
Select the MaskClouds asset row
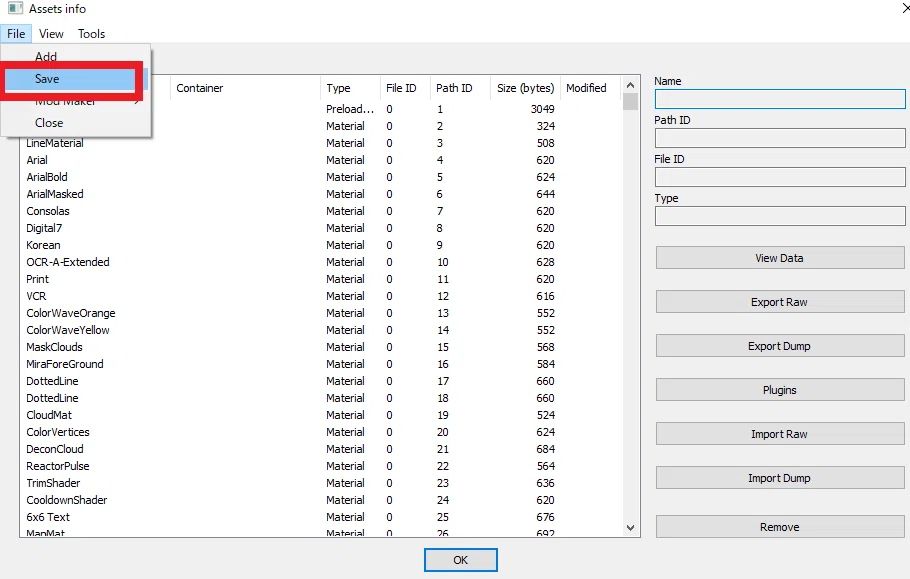pos(321,347)
